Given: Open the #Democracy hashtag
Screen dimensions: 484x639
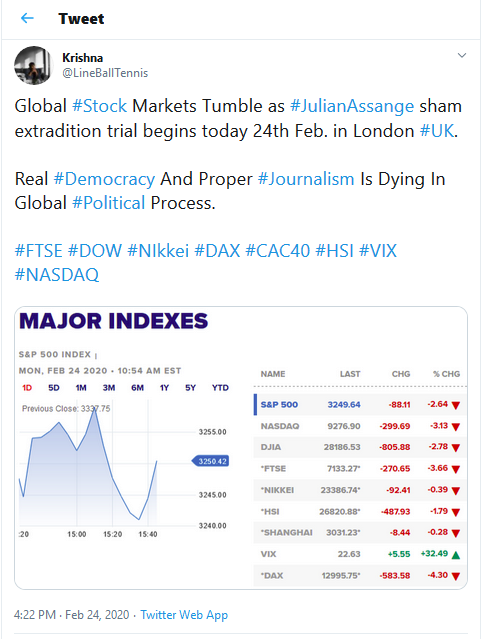Looking at the screenshot, I should (104, 179).
